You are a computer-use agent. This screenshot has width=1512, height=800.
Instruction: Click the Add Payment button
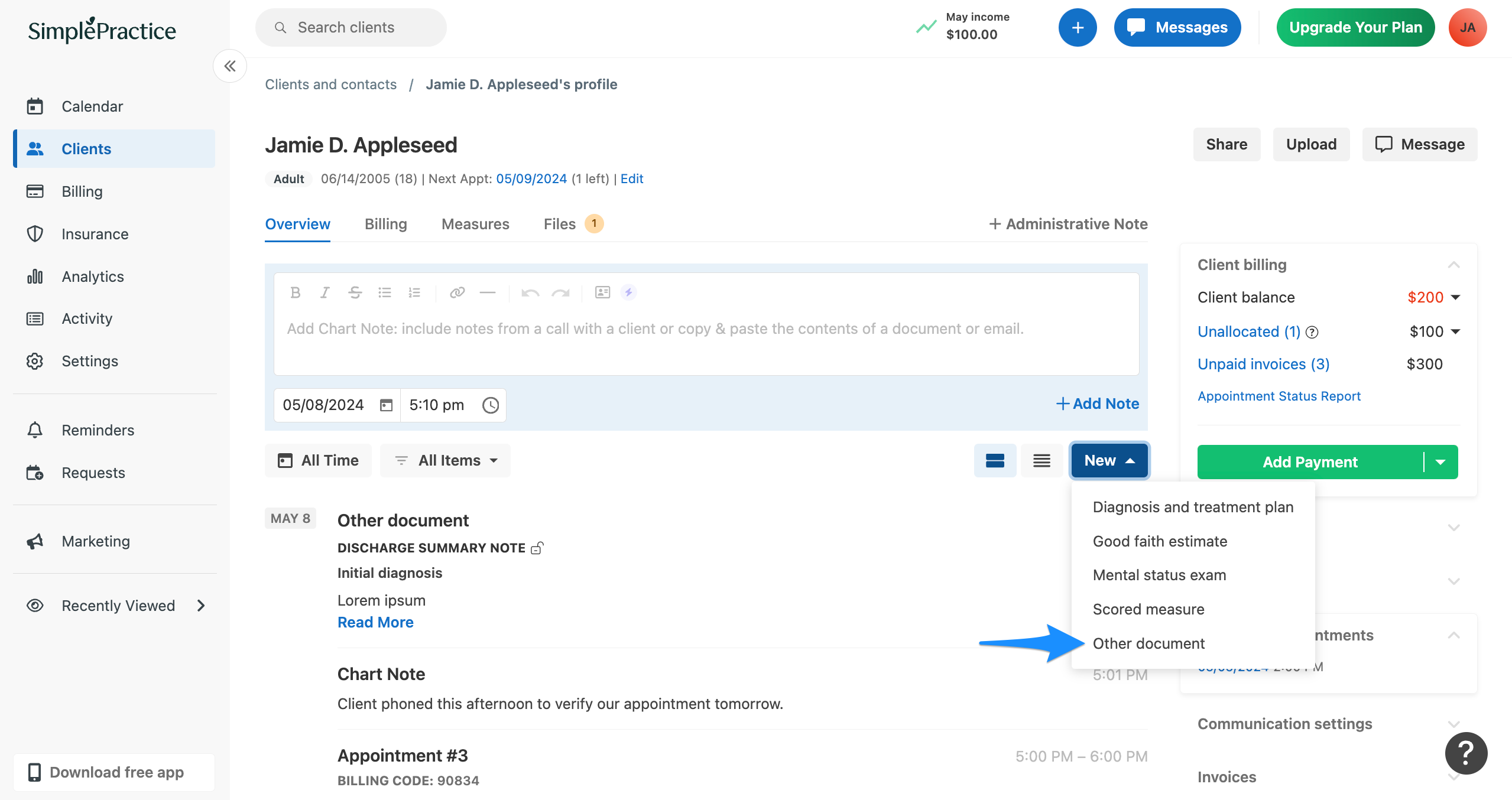pos(1309,461)
